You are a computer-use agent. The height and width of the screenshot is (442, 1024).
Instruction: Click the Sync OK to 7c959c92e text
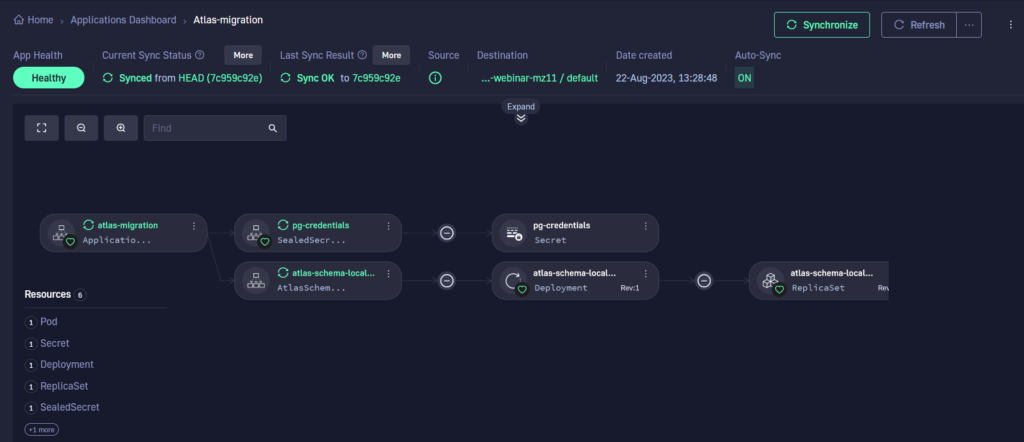[348, 78]
